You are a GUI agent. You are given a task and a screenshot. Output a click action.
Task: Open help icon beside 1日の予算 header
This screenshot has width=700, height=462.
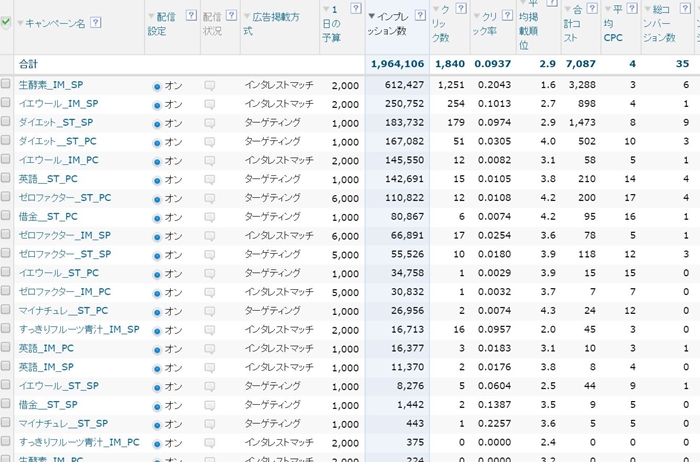tap(356, 8)
